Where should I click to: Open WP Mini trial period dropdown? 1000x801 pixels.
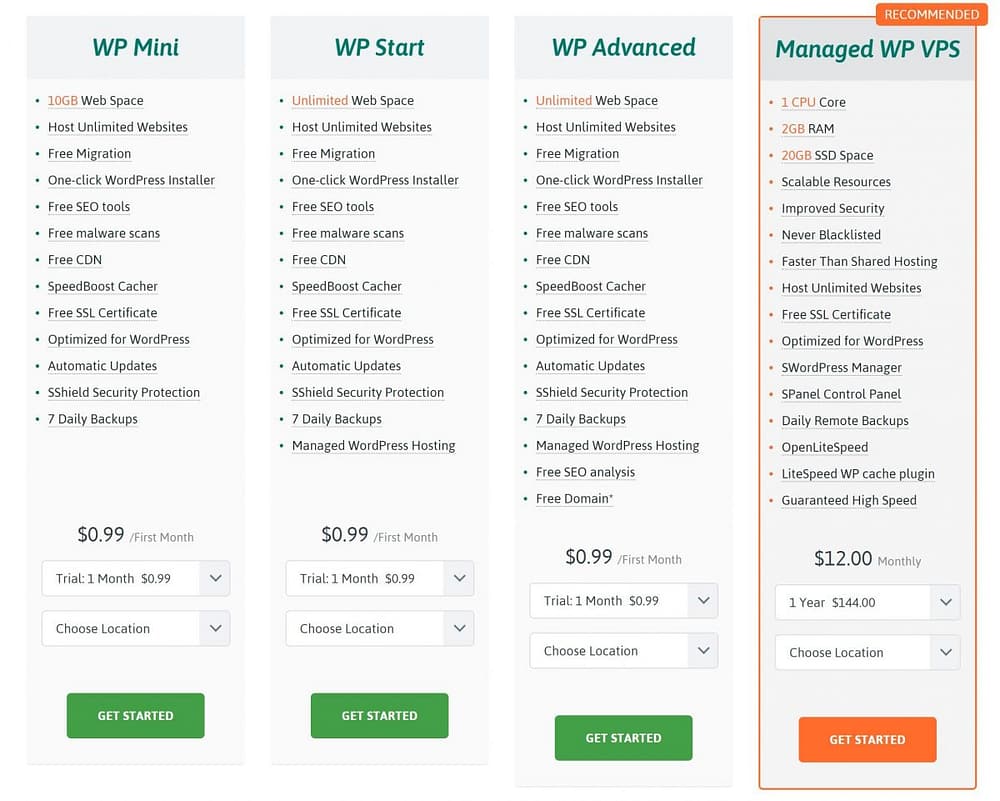tap(136, 578)
